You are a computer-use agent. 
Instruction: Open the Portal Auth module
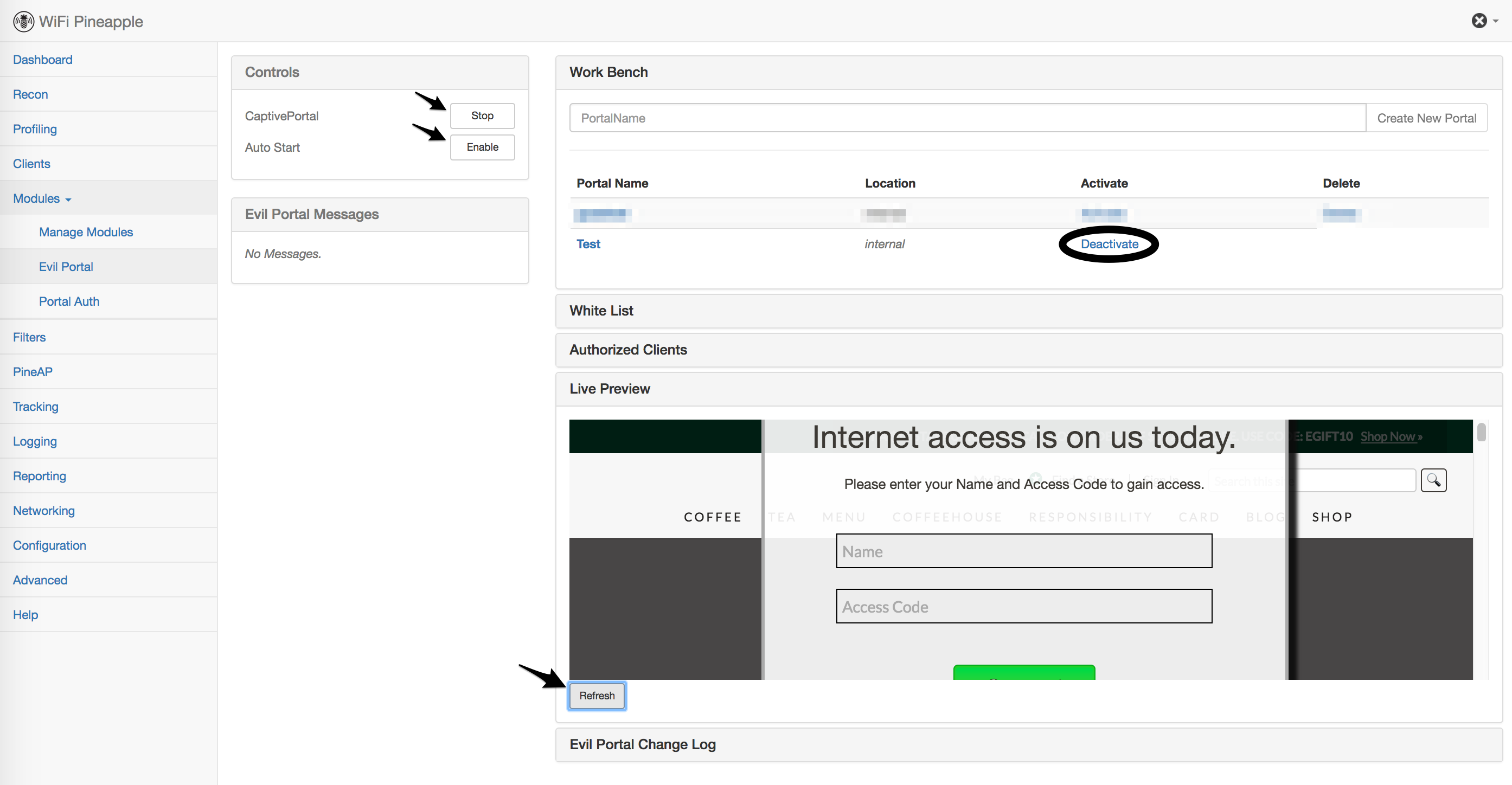[69, 301]
